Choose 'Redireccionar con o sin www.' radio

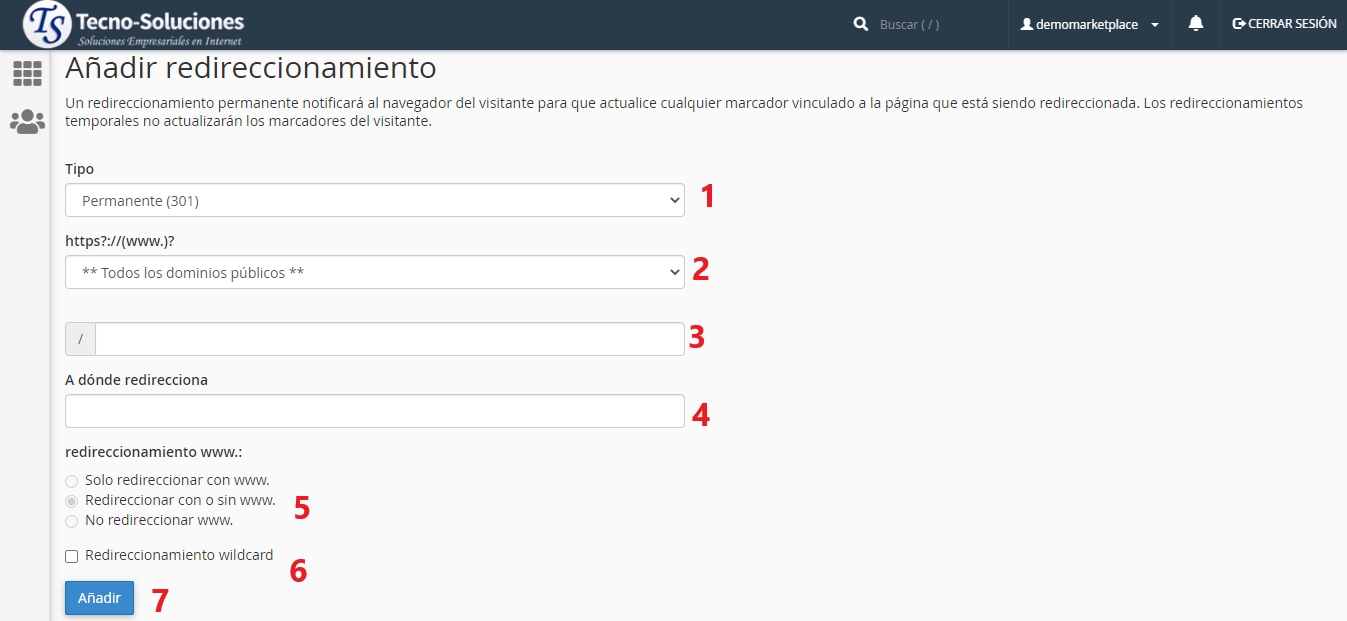[x=71, y=501]
